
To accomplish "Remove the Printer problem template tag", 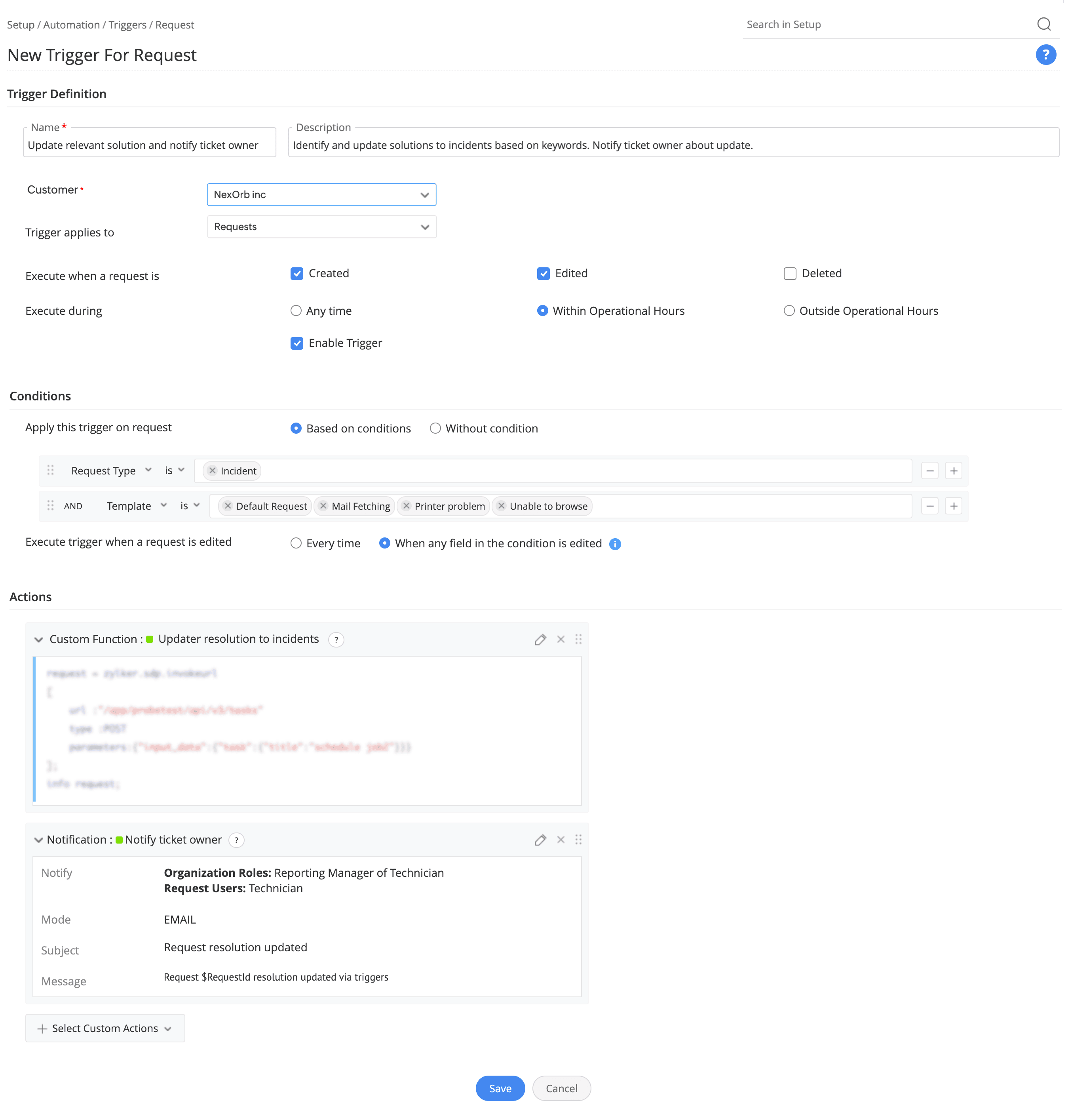I will pyautogui.click(x=406, y=506).
